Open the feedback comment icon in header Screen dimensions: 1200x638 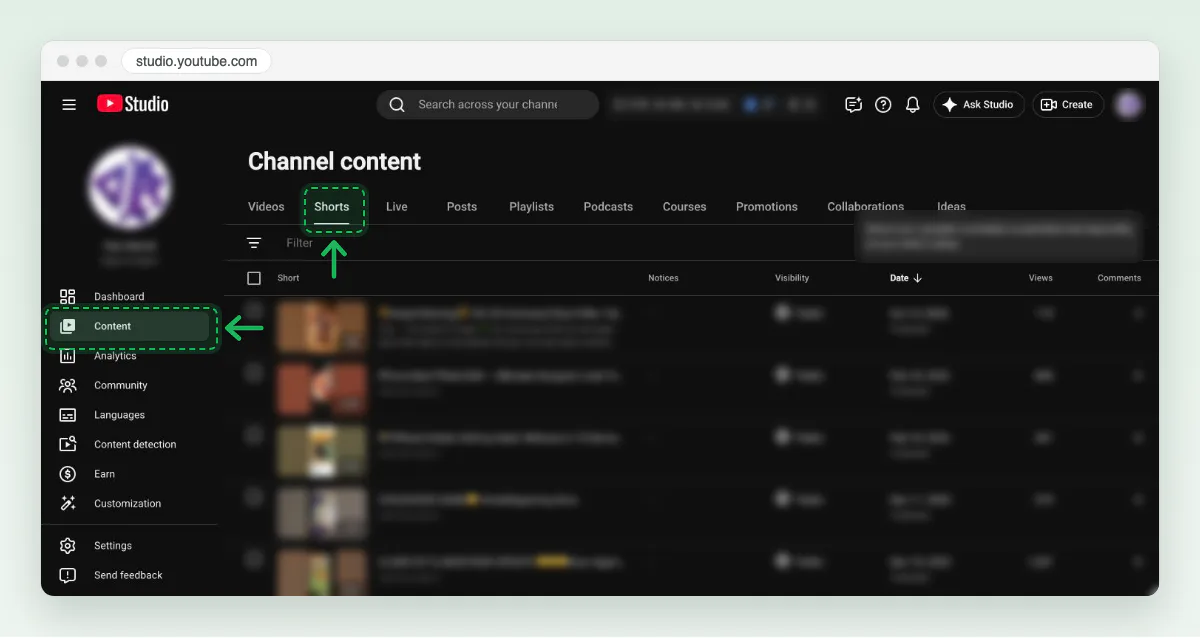(853, 104)
